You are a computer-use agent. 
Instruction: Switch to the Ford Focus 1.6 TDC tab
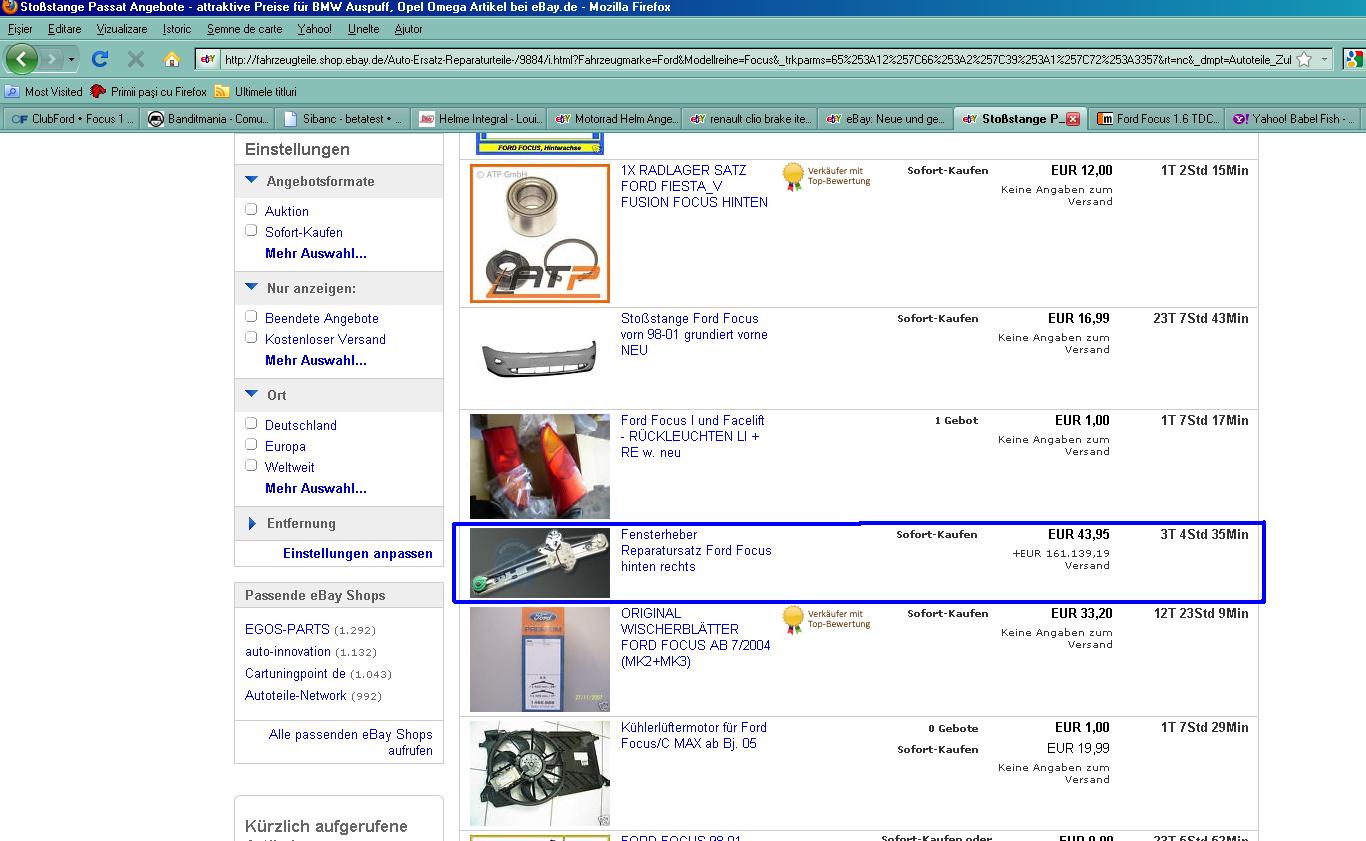[1158, 119]
